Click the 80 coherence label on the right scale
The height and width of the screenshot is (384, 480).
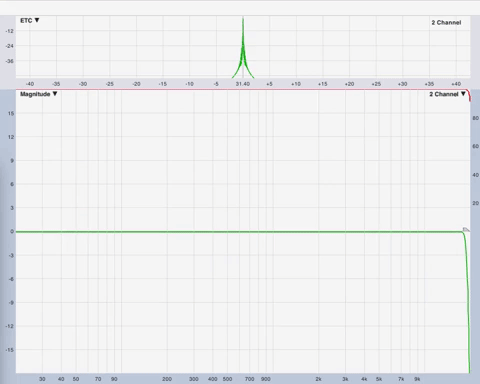476,118
